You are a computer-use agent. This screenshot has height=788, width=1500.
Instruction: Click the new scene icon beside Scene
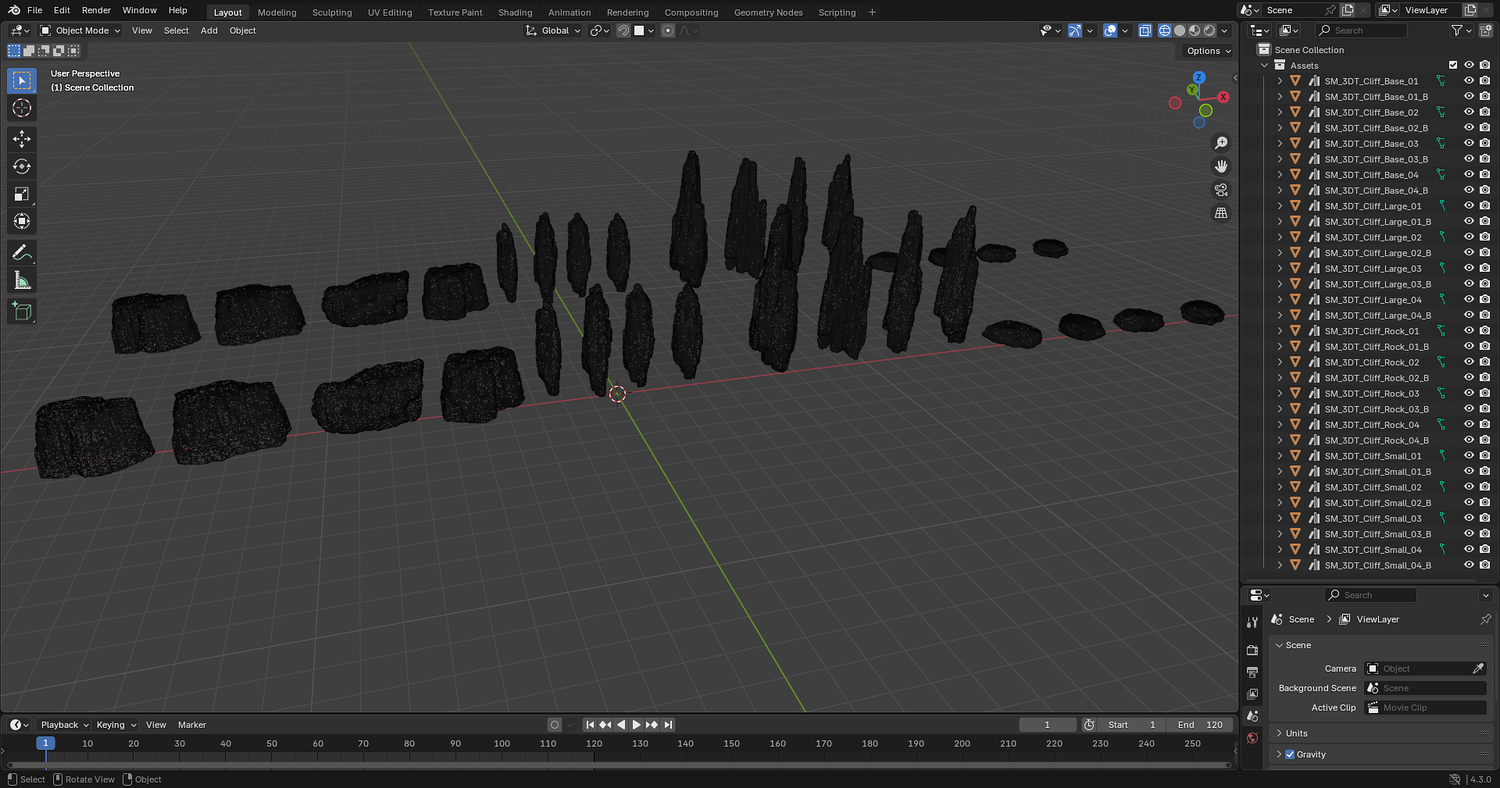[x=1348, y=10]
